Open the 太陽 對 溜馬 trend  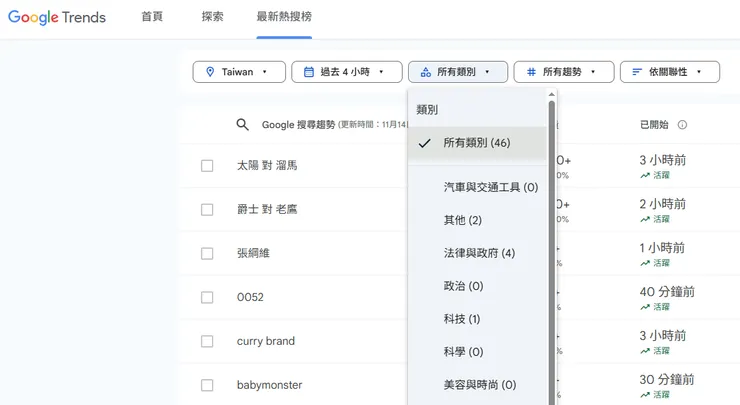pyautogui.click(x=267, y=166)
